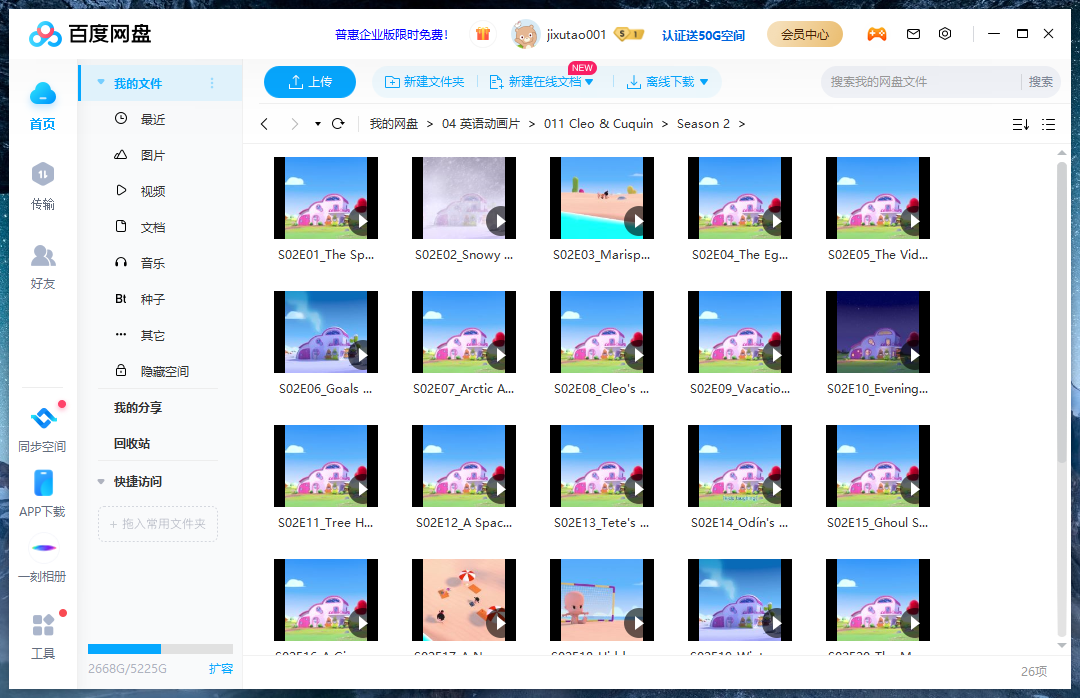Open APP下载 phone icon
The width and height of the screenshot is (1080, 698).
click(43, 483)
